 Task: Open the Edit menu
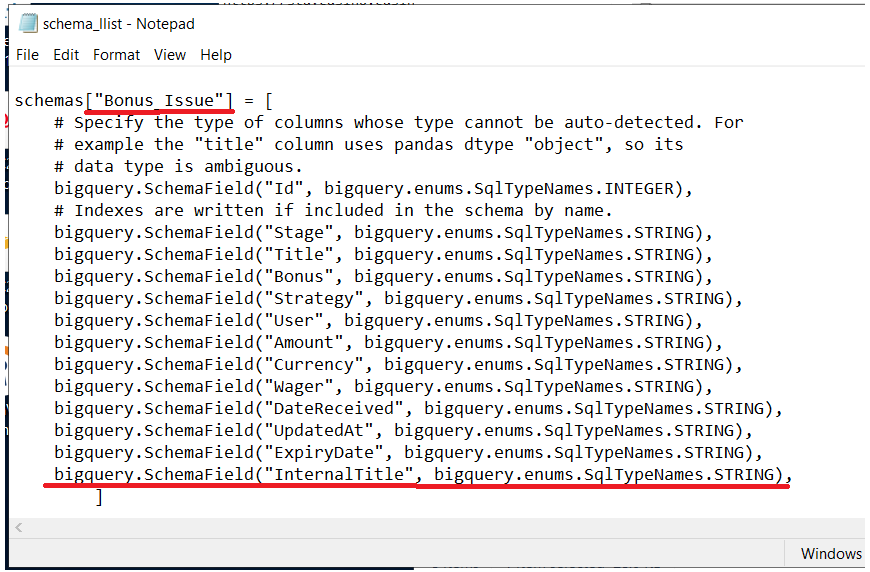tap(66, 55)
